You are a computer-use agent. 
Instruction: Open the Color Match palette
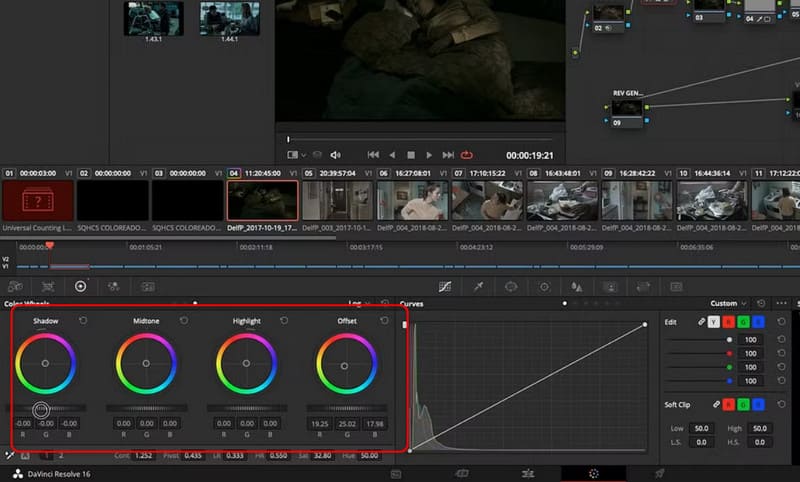48,287
